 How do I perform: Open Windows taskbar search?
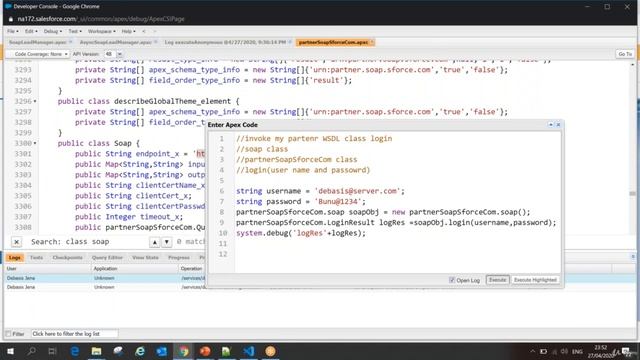(31, 351)
